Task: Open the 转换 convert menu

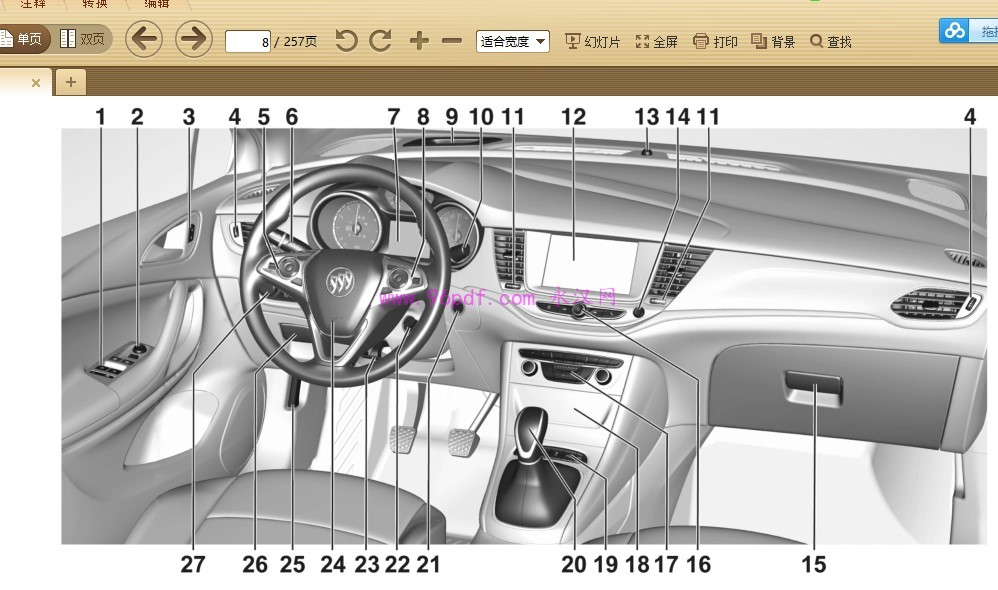Action: click(93, 3)
